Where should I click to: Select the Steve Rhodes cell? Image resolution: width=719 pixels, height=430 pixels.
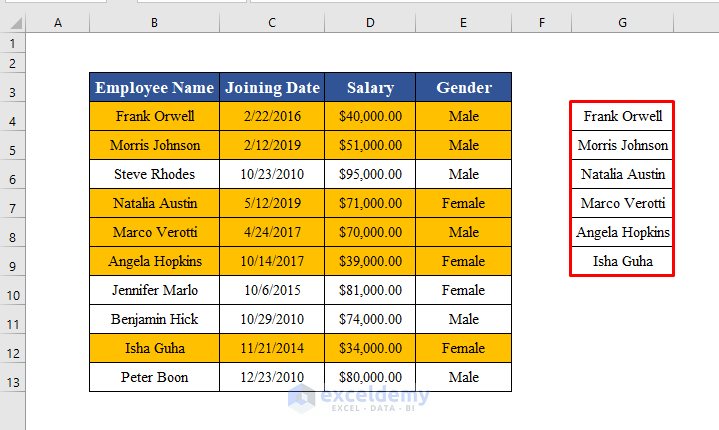[155, 174]
